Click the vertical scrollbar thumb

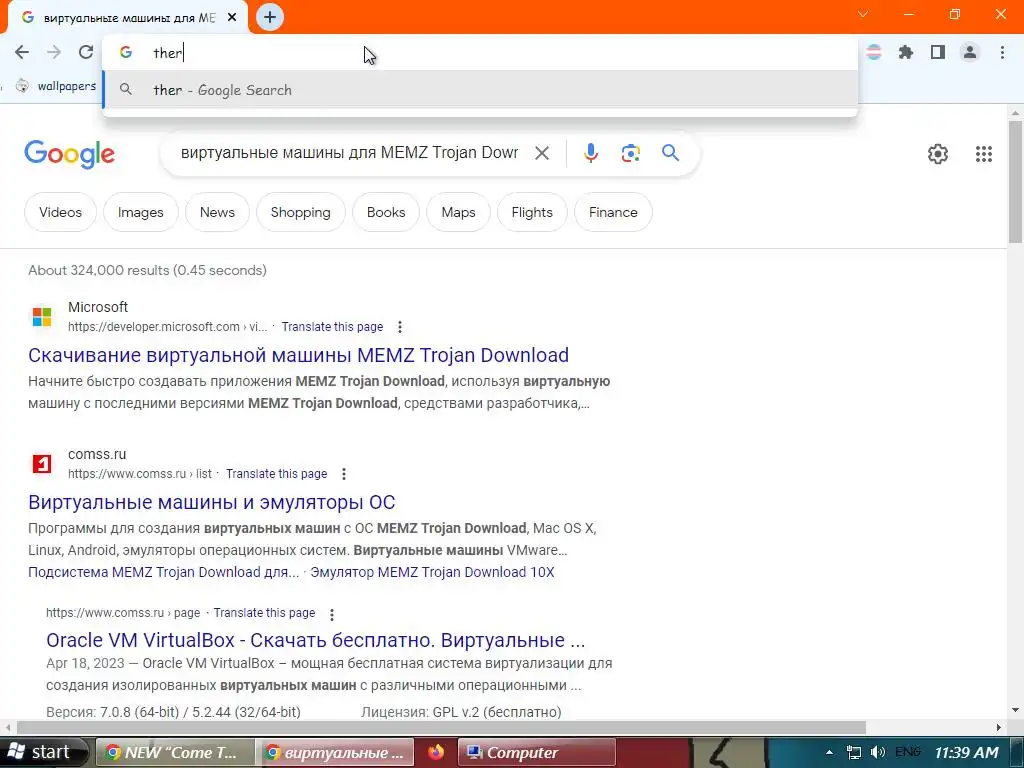click(x=1015, y=180)
